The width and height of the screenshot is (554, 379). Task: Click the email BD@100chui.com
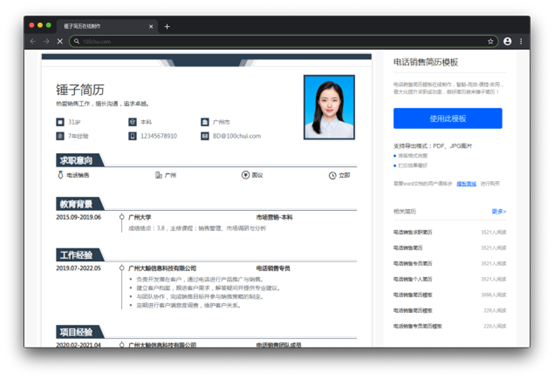[237, 136]
